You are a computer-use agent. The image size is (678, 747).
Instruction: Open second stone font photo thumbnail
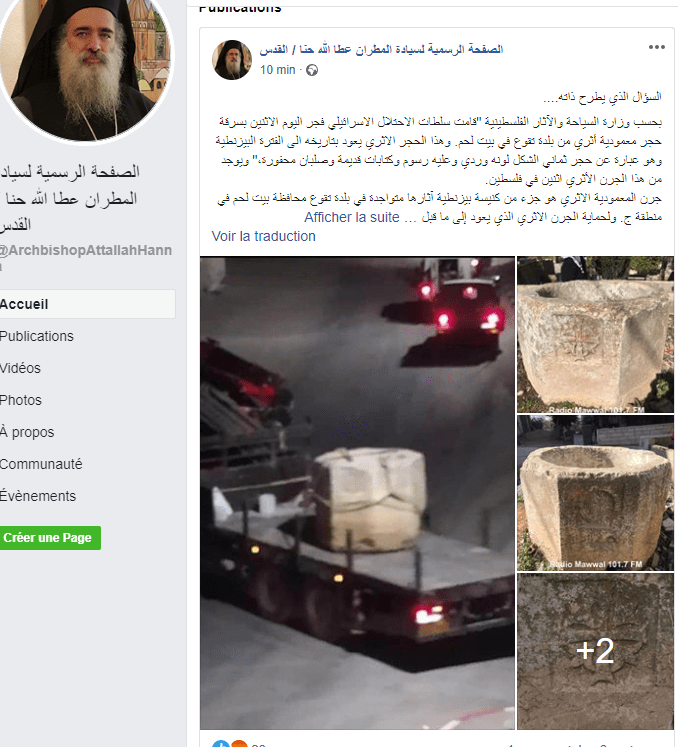point(596,493)
